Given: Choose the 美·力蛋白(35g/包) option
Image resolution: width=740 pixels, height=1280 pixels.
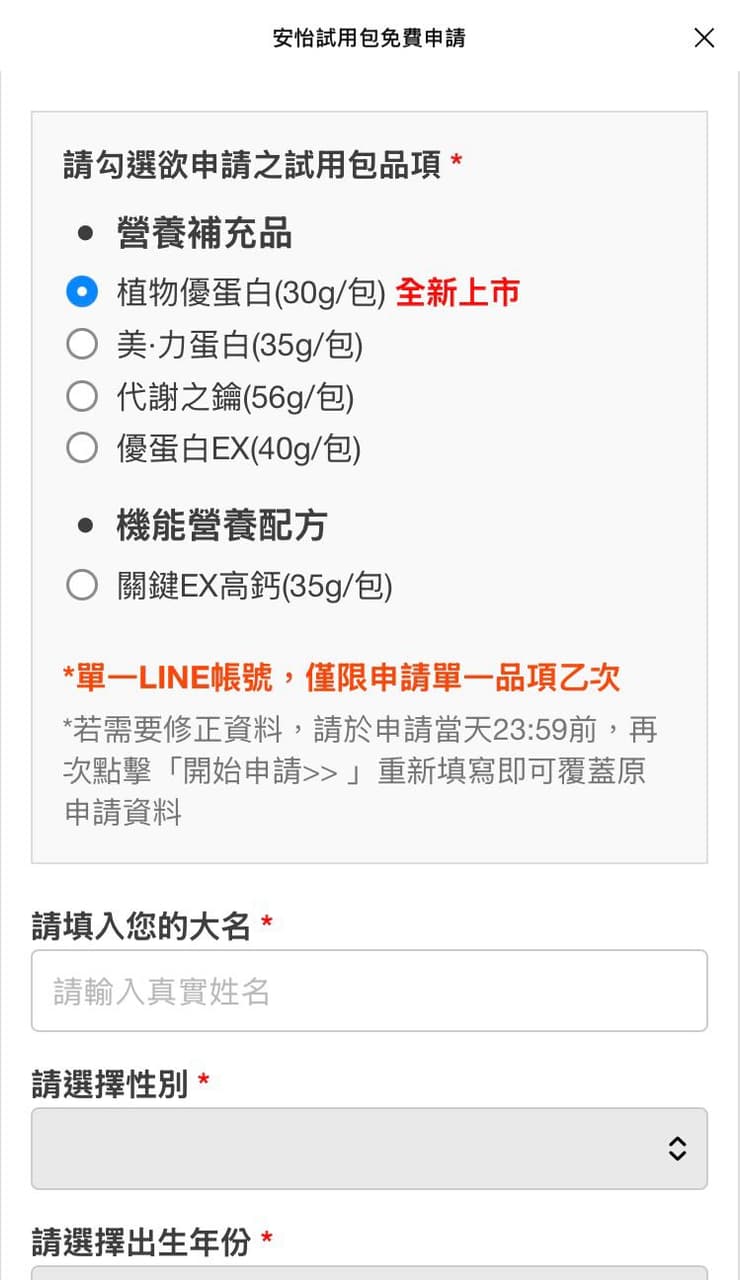Looking at the screenshot, I should (x=82, y=344).
